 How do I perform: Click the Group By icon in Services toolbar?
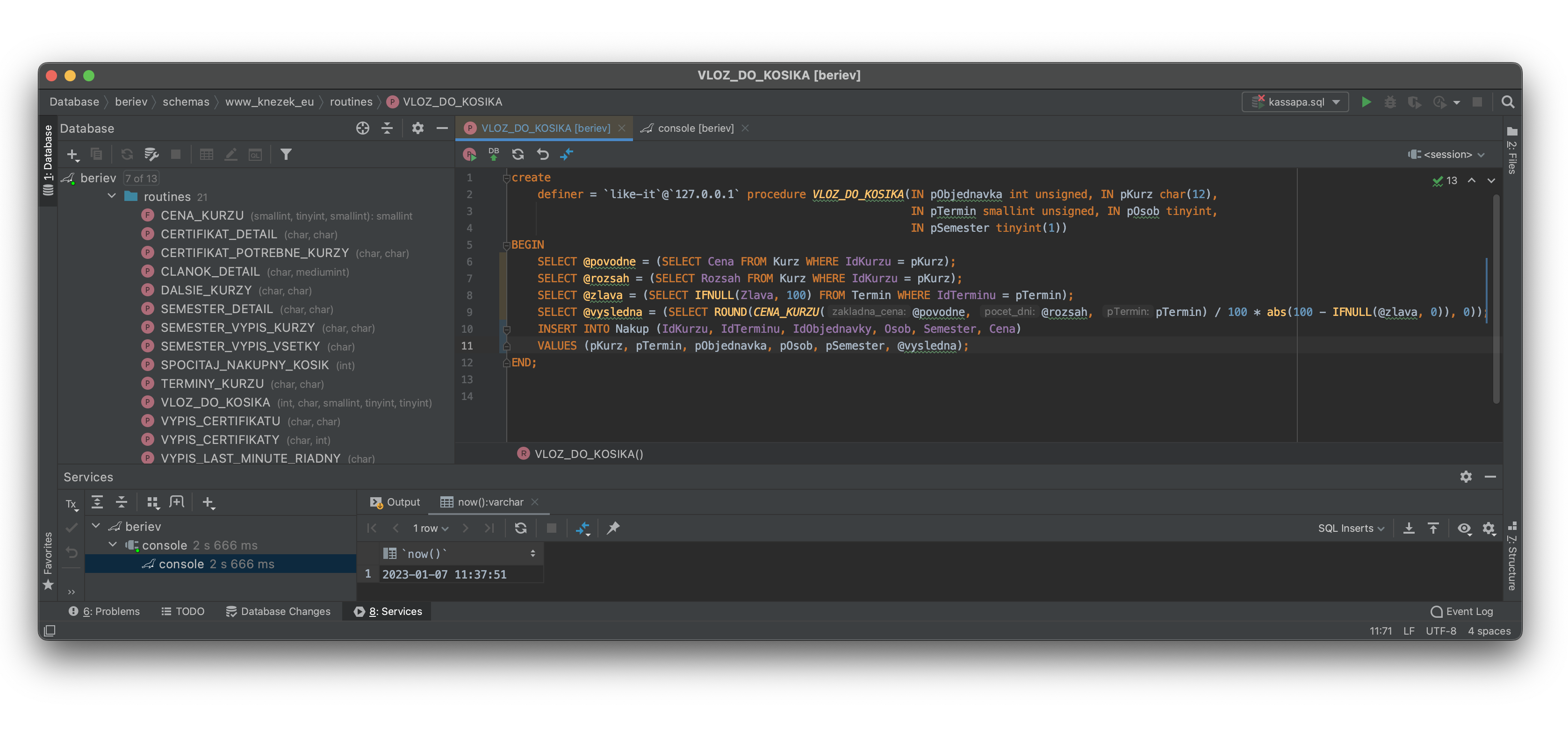152,503
